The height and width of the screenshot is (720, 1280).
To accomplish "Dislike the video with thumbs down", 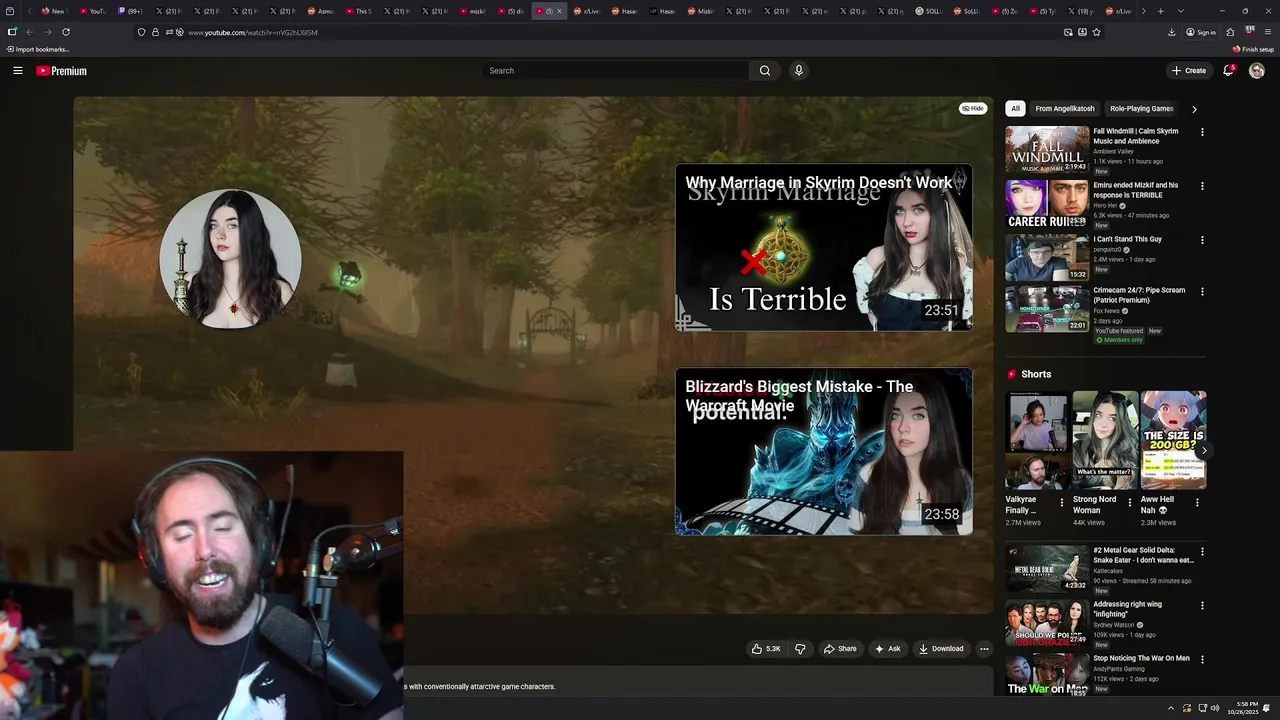I will coord(800,649).
